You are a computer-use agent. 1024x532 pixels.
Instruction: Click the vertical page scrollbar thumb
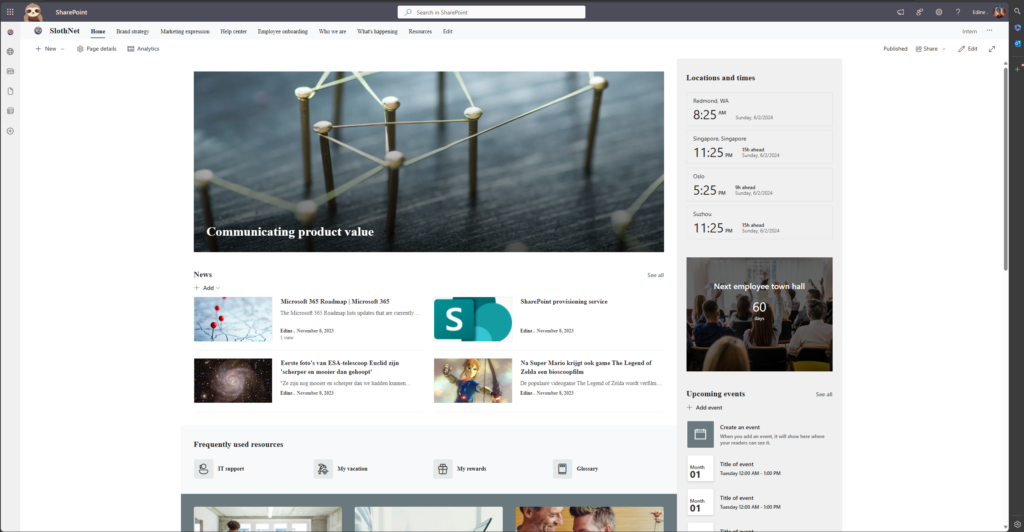(1006, 168)
